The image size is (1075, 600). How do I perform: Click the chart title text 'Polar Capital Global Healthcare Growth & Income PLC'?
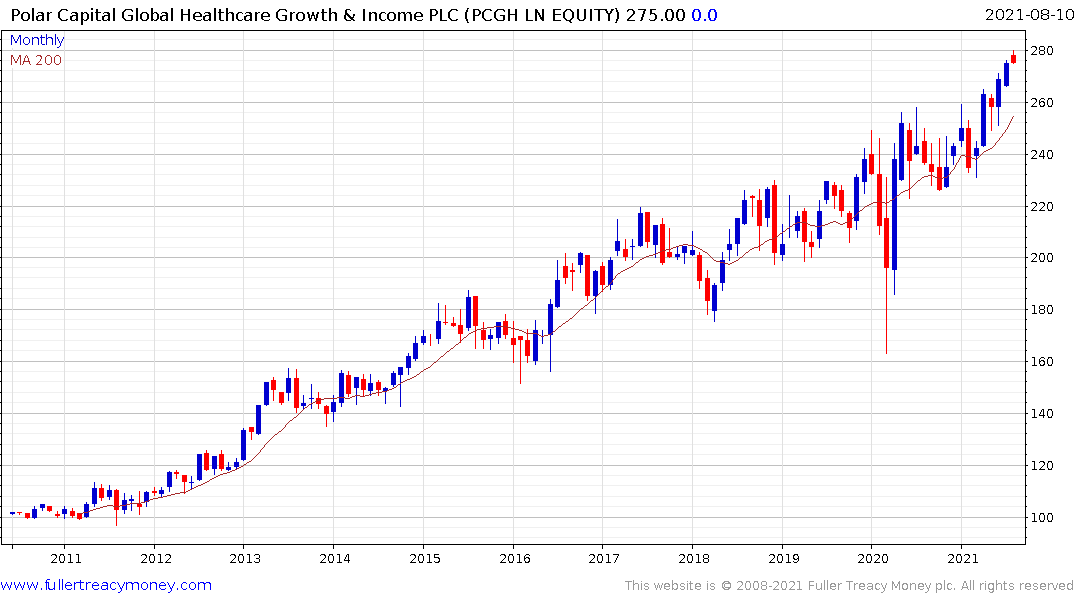click(x=235, y=15)
